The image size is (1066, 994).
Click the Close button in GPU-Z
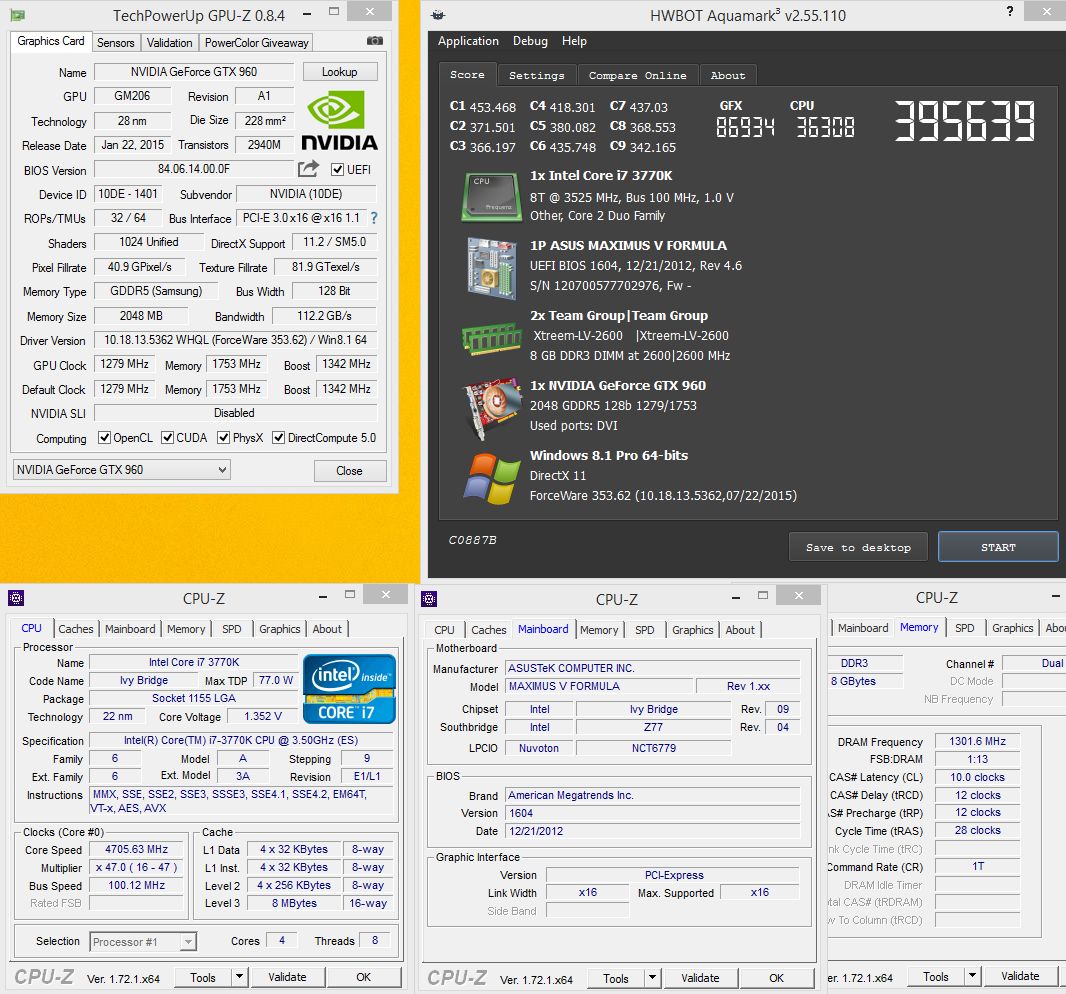(x=349, y=470)
